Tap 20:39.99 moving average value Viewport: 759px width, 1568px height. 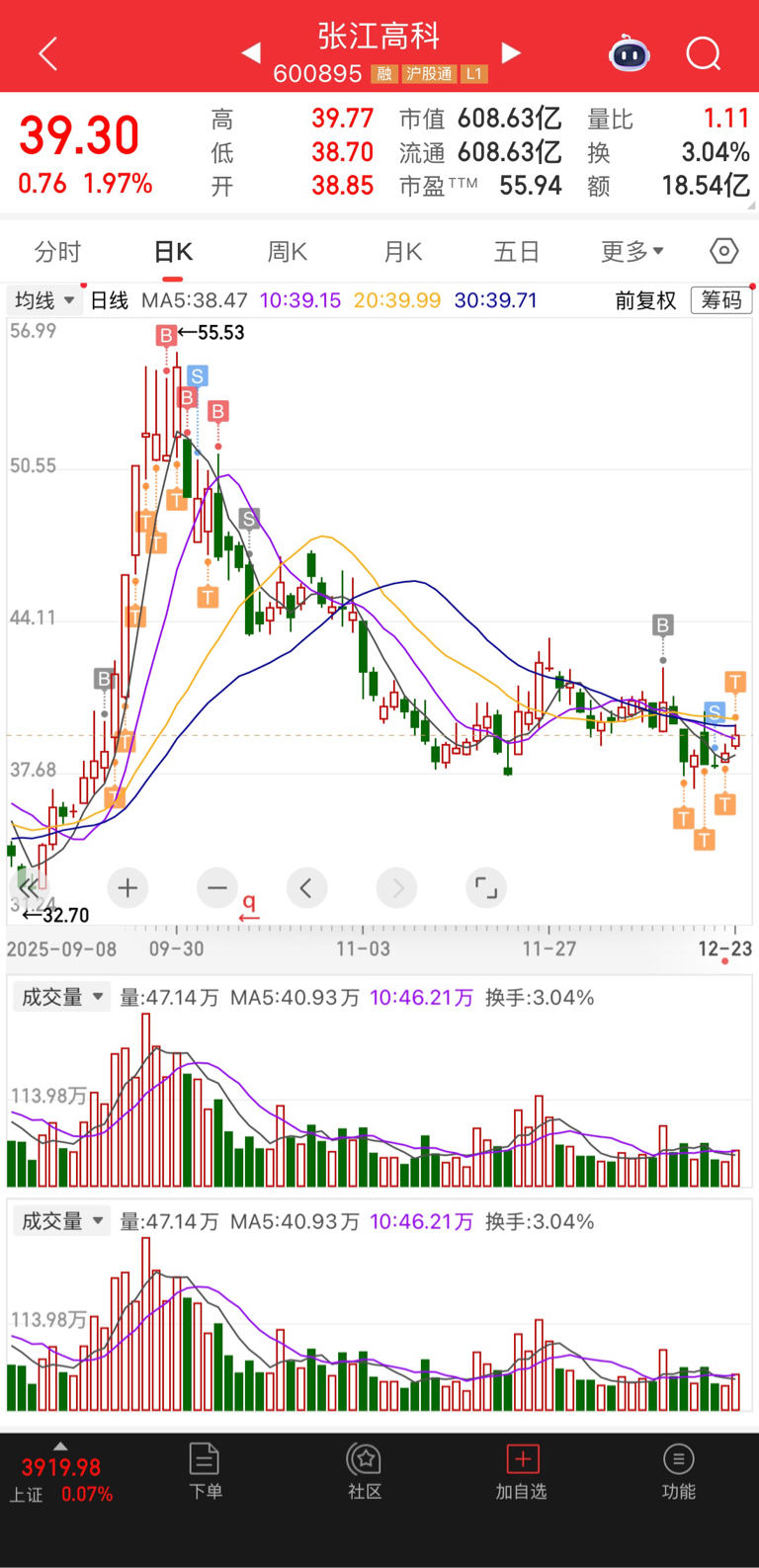coord(397,300)
